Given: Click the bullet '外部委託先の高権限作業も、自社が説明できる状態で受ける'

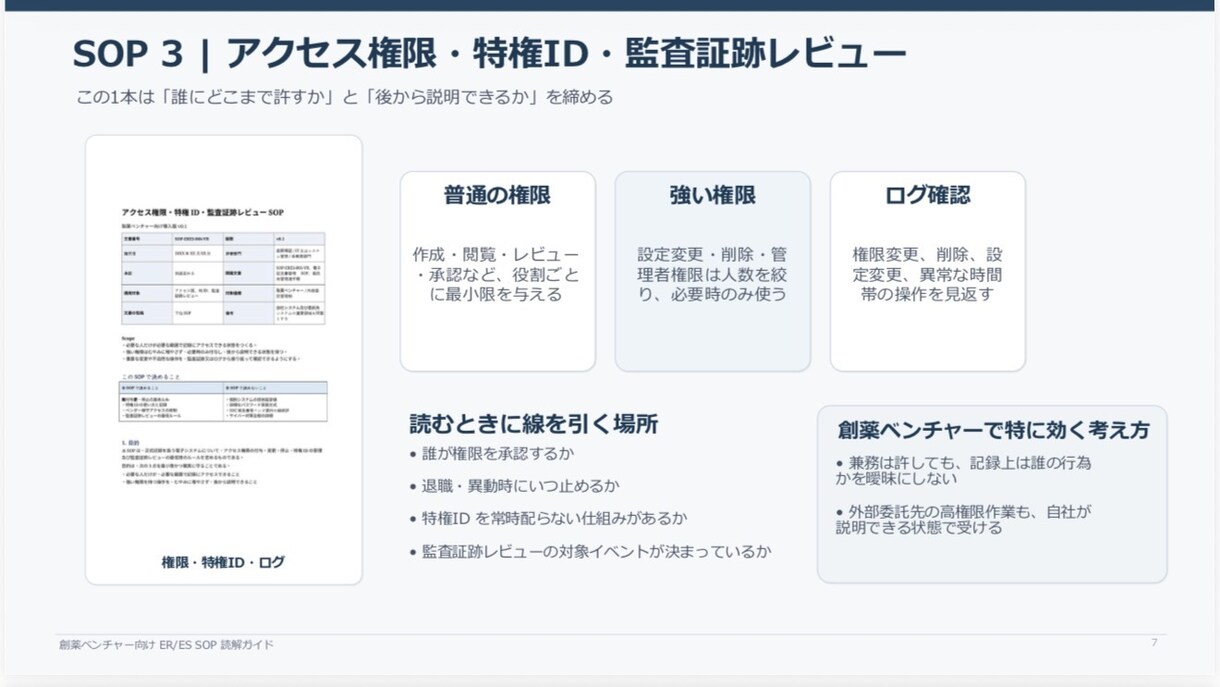Looking at the screenshot, I should tap(964, 520).
